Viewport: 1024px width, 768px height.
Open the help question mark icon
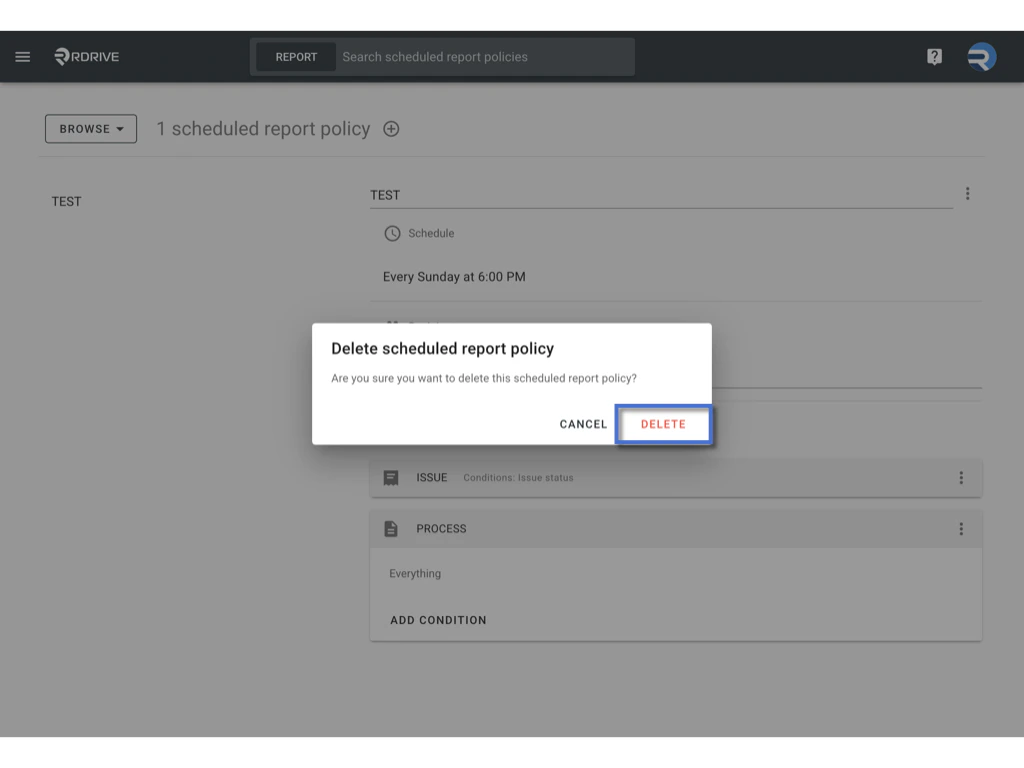(x=933, y=56)
